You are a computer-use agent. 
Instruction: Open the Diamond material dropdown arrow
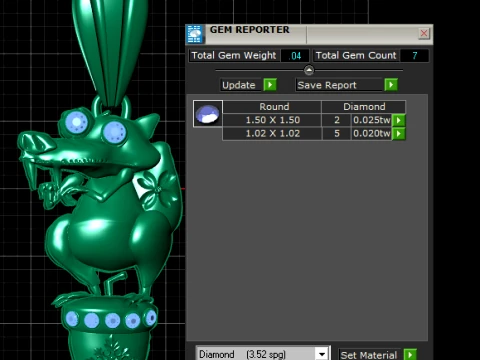click(322, 354)
